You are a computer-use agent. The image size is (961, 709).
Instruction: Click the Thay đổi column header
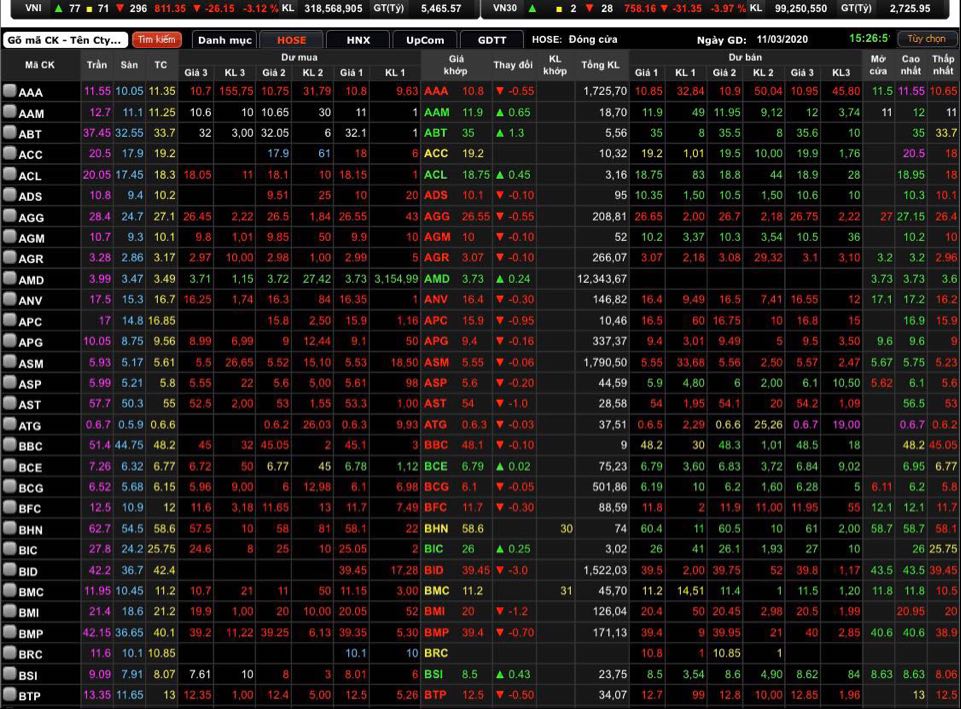point(513,65)
